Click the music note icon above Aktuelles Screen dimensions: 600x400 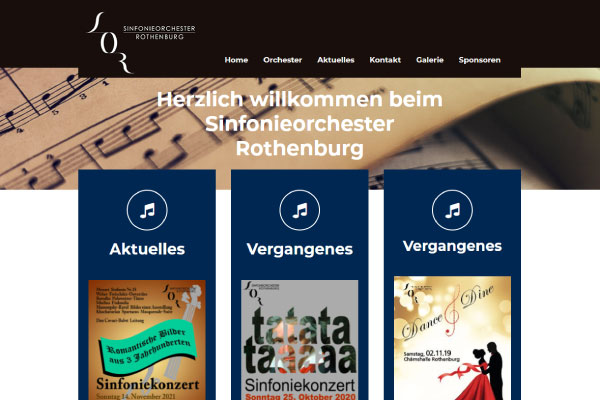(x=147, y=210)
